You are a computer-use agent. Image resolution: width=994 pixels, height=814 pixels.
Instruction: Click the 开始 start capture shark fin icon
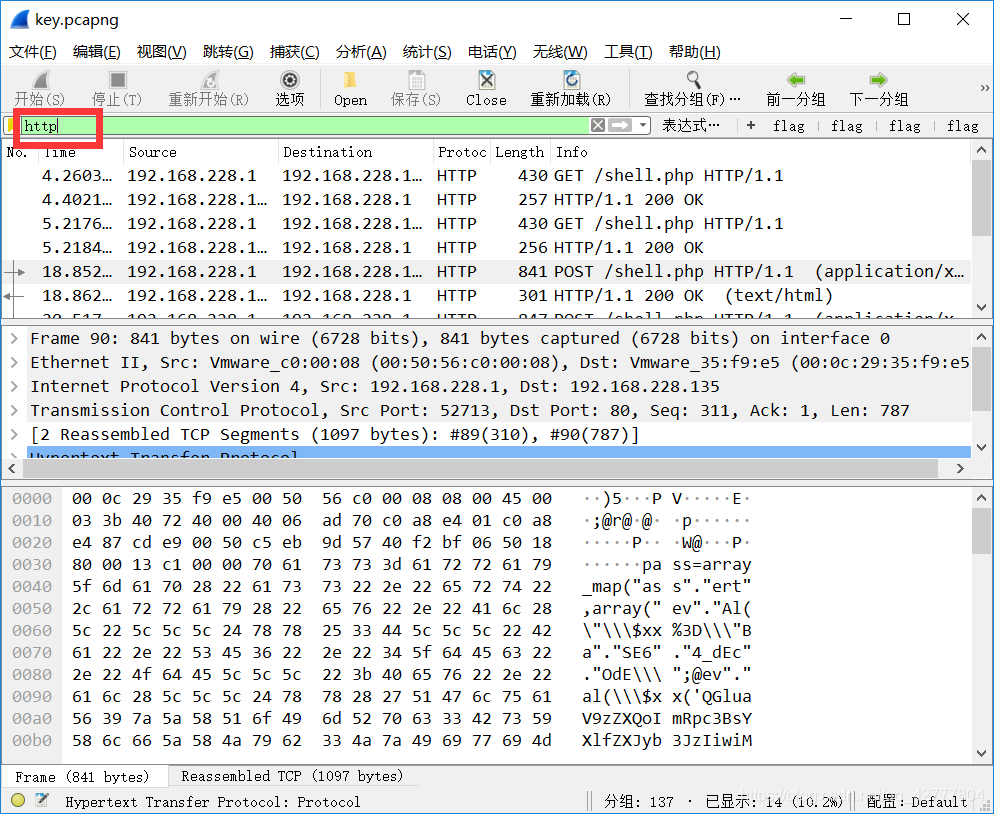41,80
